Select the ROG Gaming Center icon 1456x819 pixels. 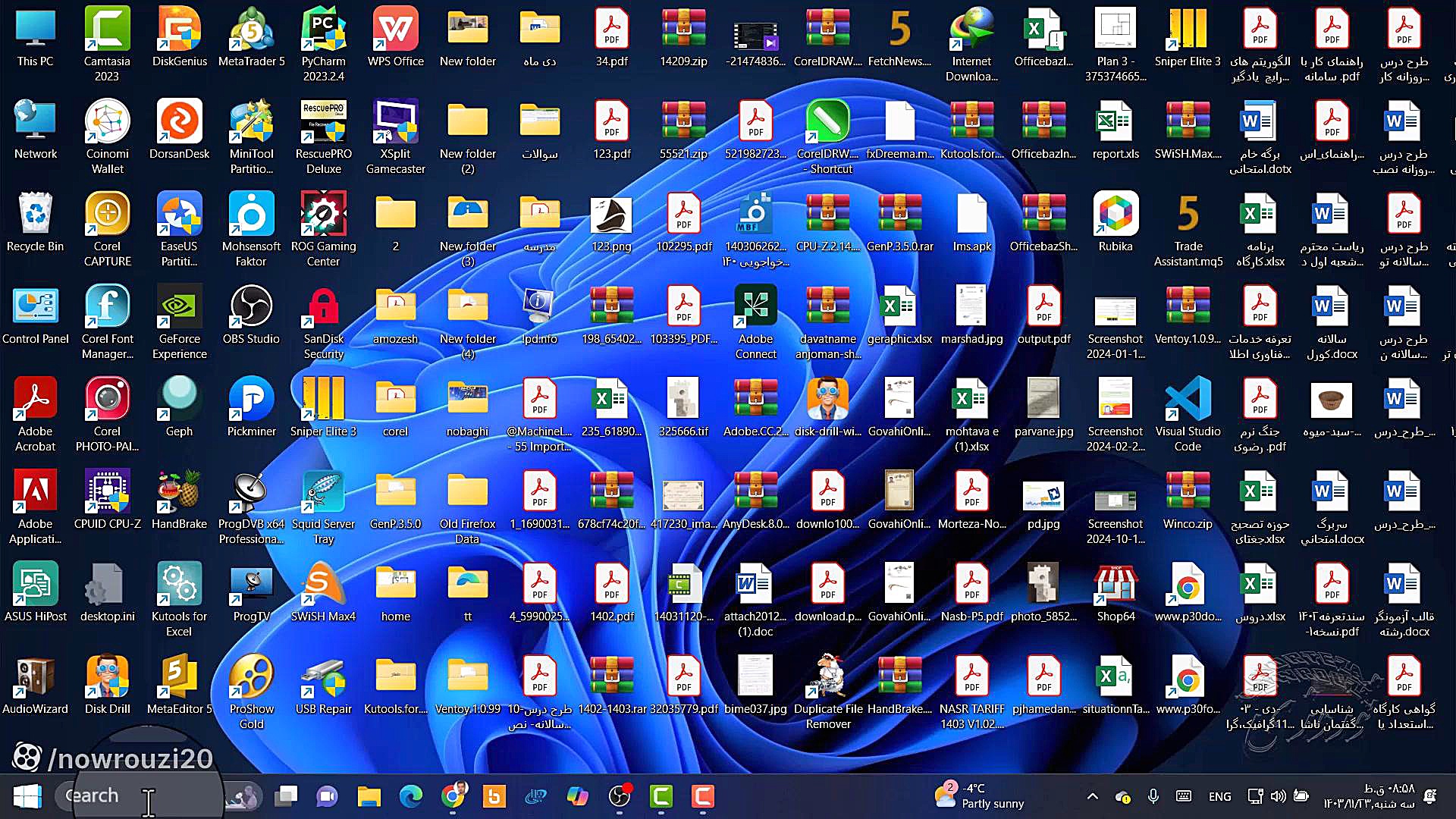324,229
